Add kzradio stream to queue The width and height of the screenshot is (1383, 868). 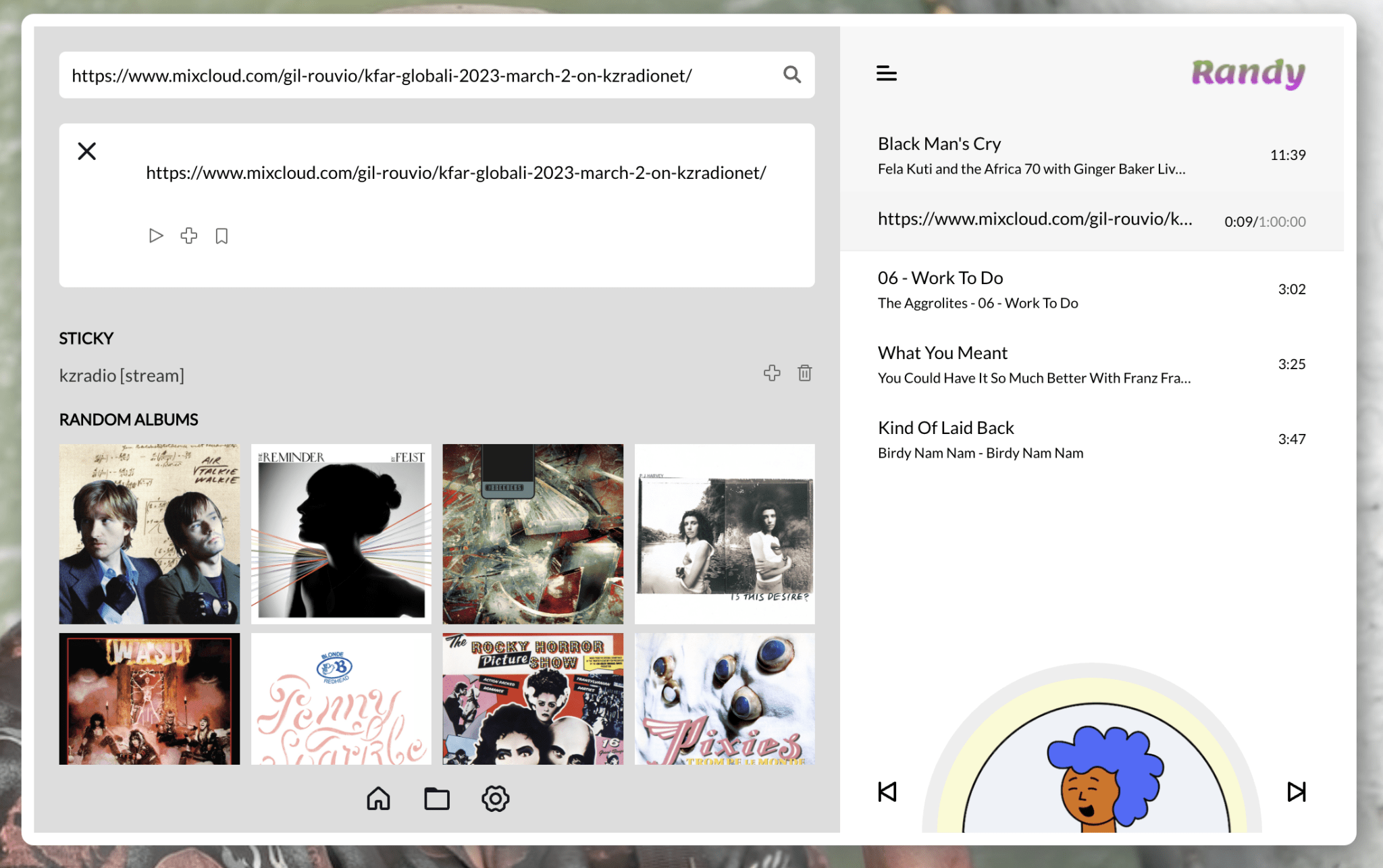click(x=772, y=373)
